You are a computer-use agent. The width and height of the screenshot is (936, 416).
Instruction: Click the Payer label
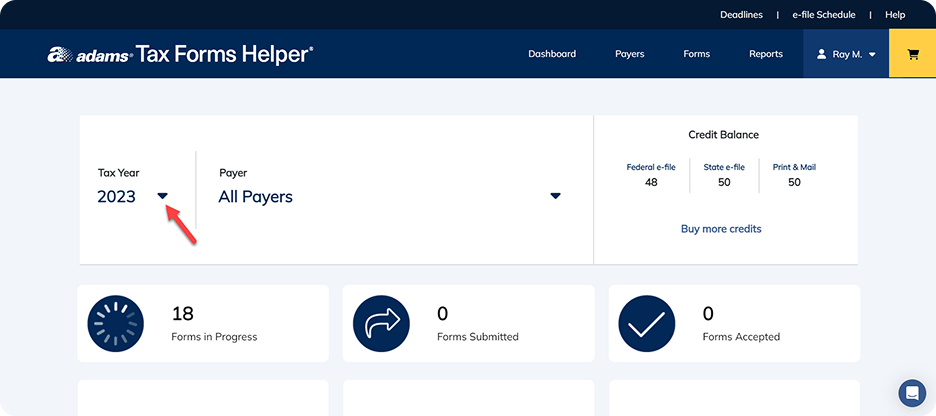(x=233, y=172)
